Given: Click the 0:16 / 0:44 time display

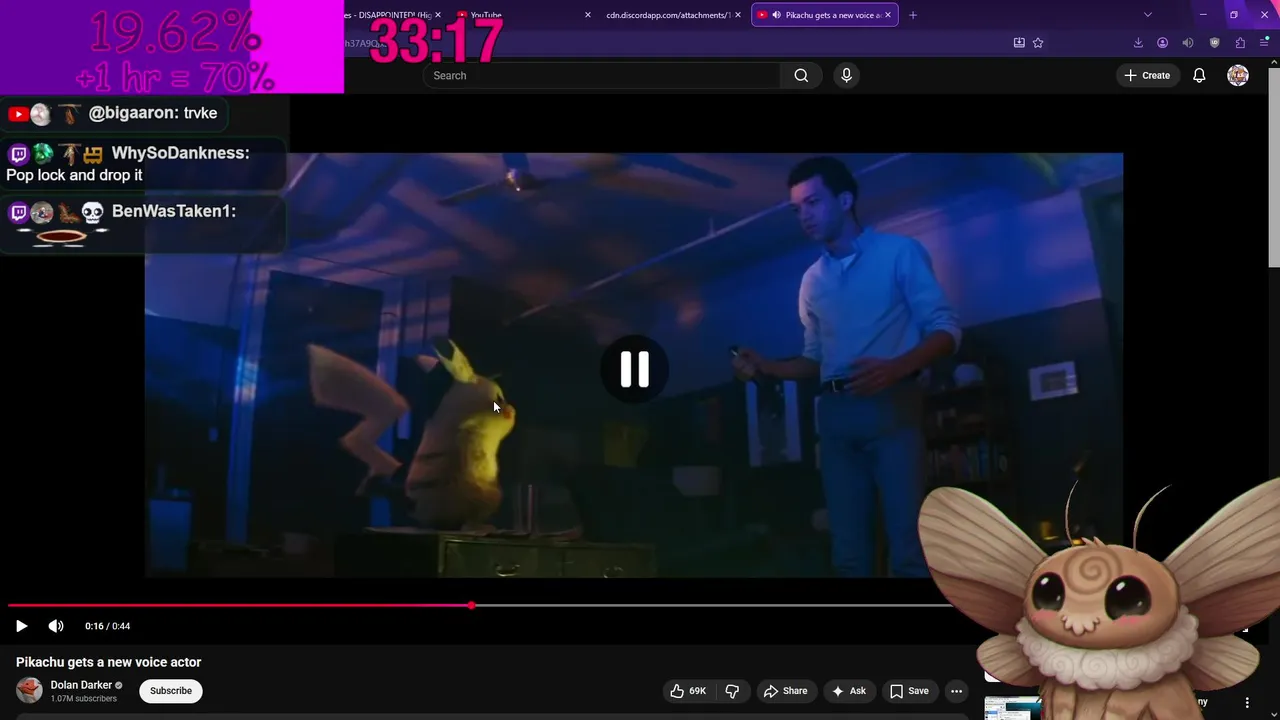Looking at the screenshot, I should click(x=107, y=626).
